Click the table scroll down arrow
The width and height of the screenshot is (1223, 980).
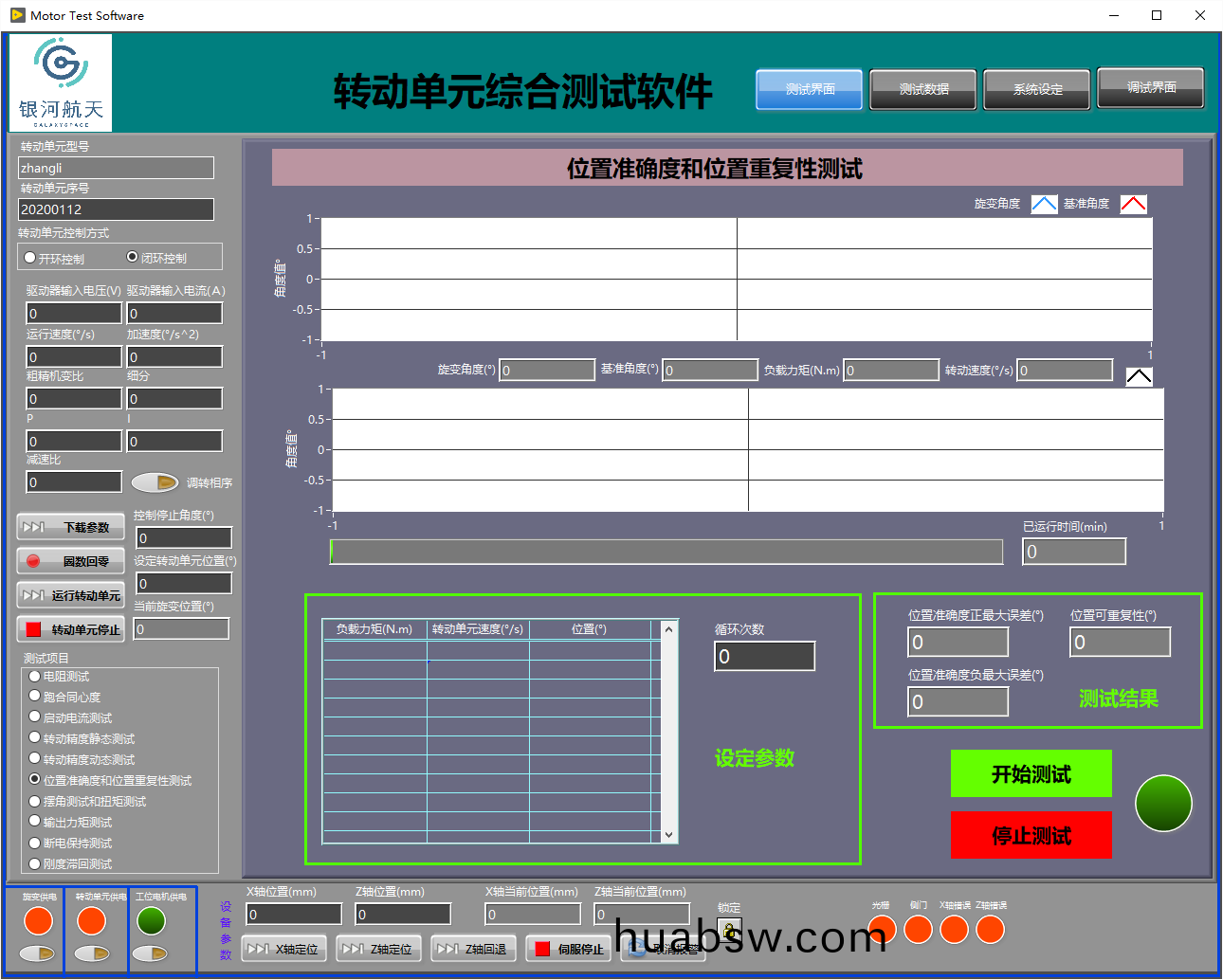click(668, 835)
